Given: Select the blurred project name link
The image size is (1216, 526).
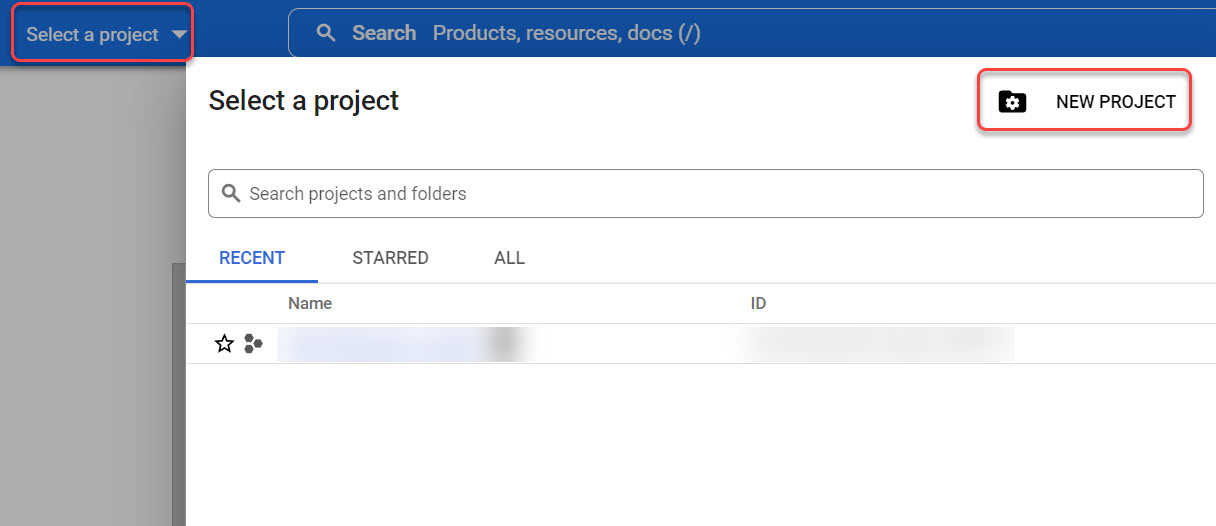Looking at the screenshot, I should [x=400, y=344].
